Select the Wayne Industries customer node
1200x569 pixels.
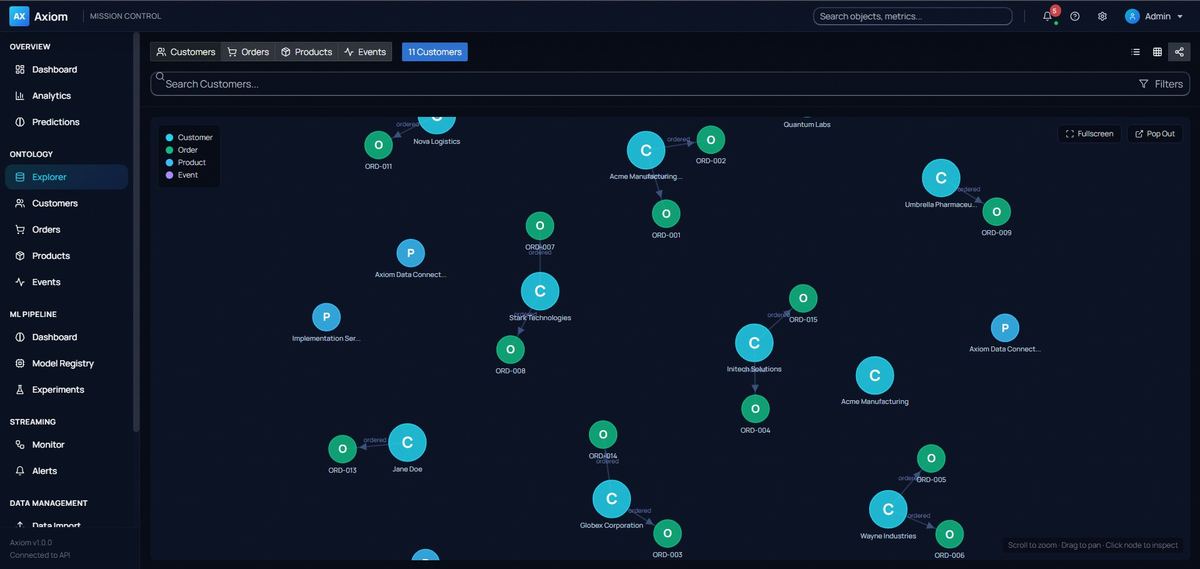coord(888,510)
